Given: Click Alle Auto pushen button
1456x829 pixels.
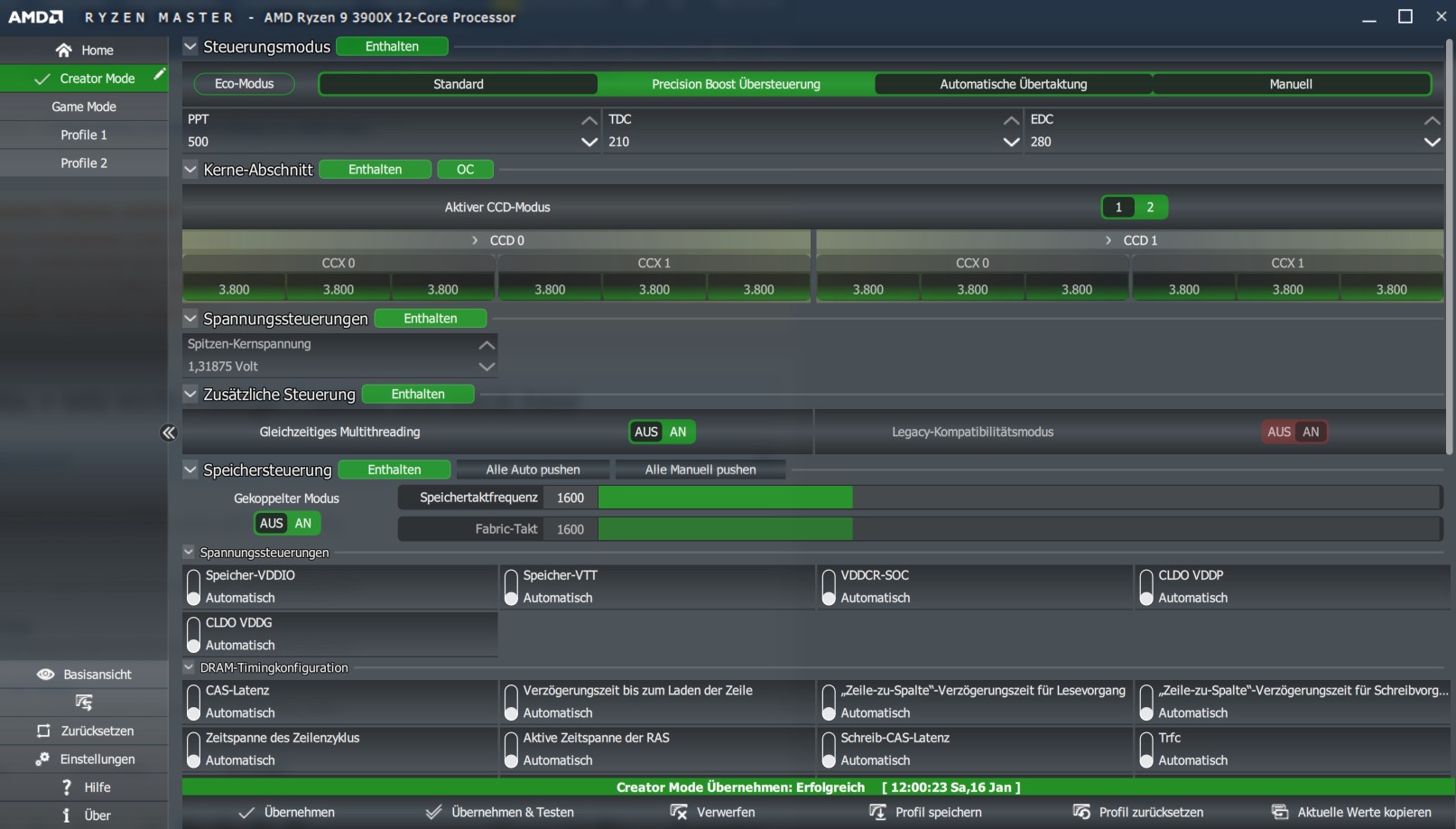Looking at the screenshot, I should pyautogui.click(x=533, y=470).
